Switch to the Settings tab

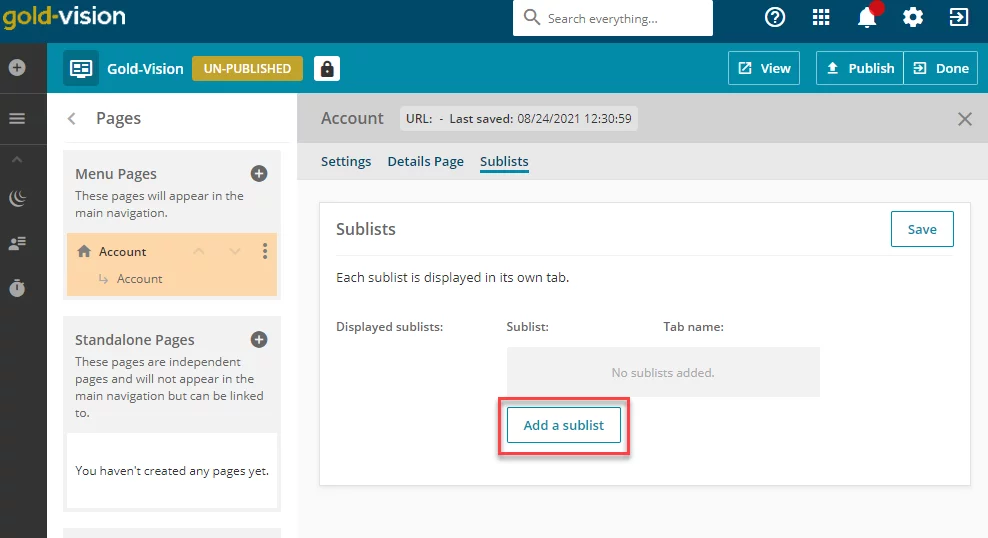[346, 161]
